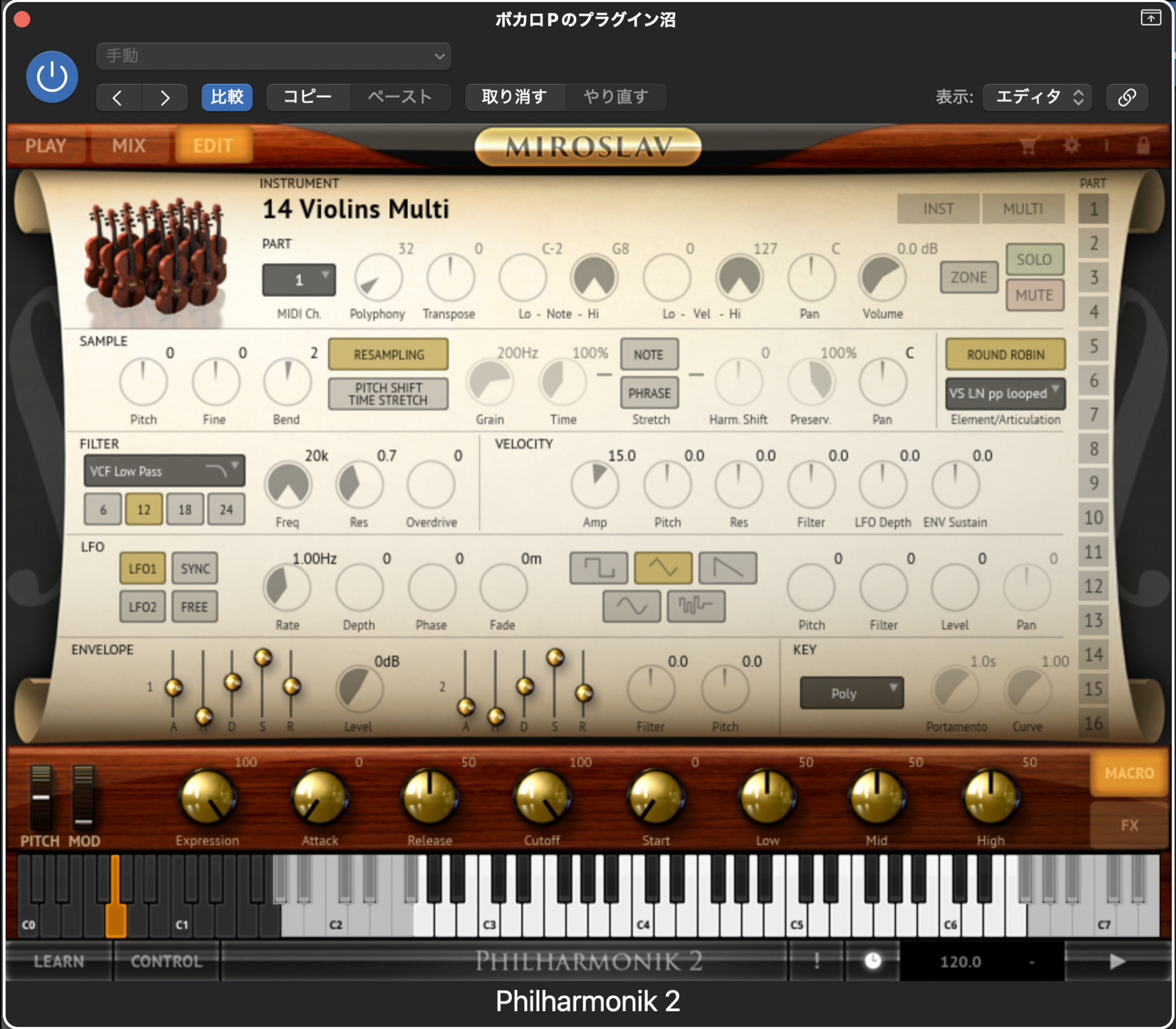Screen dimensions: 1176x1029
Task: Go to previous preset with left arrow
Action: click(118, 97)
